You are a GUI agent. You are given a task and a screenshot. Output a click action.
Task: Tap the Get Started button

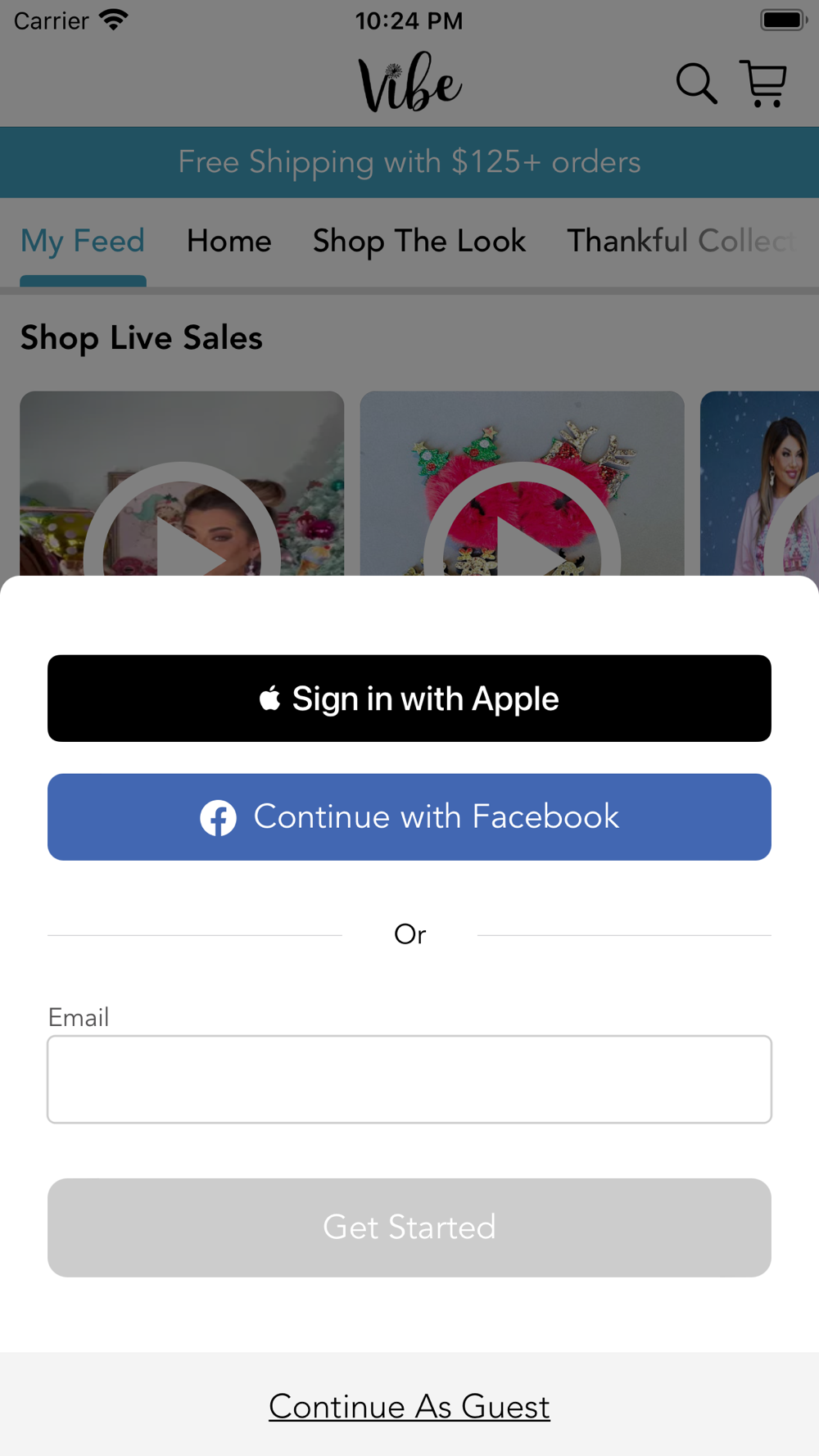(409, 1228)
